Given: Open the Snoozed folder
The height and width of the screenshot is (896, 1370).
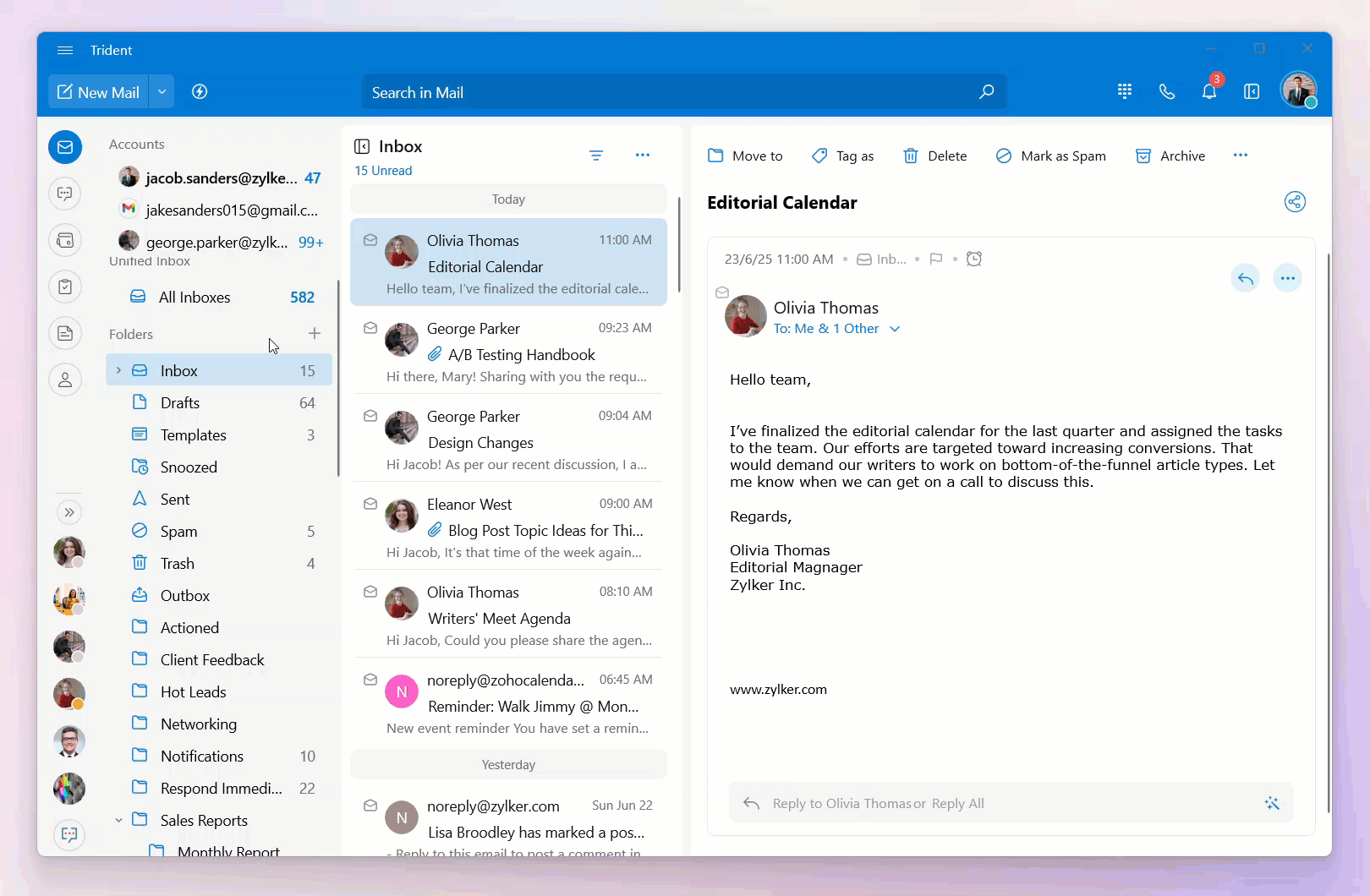Looking at the screenshot, I should point(220,467).
